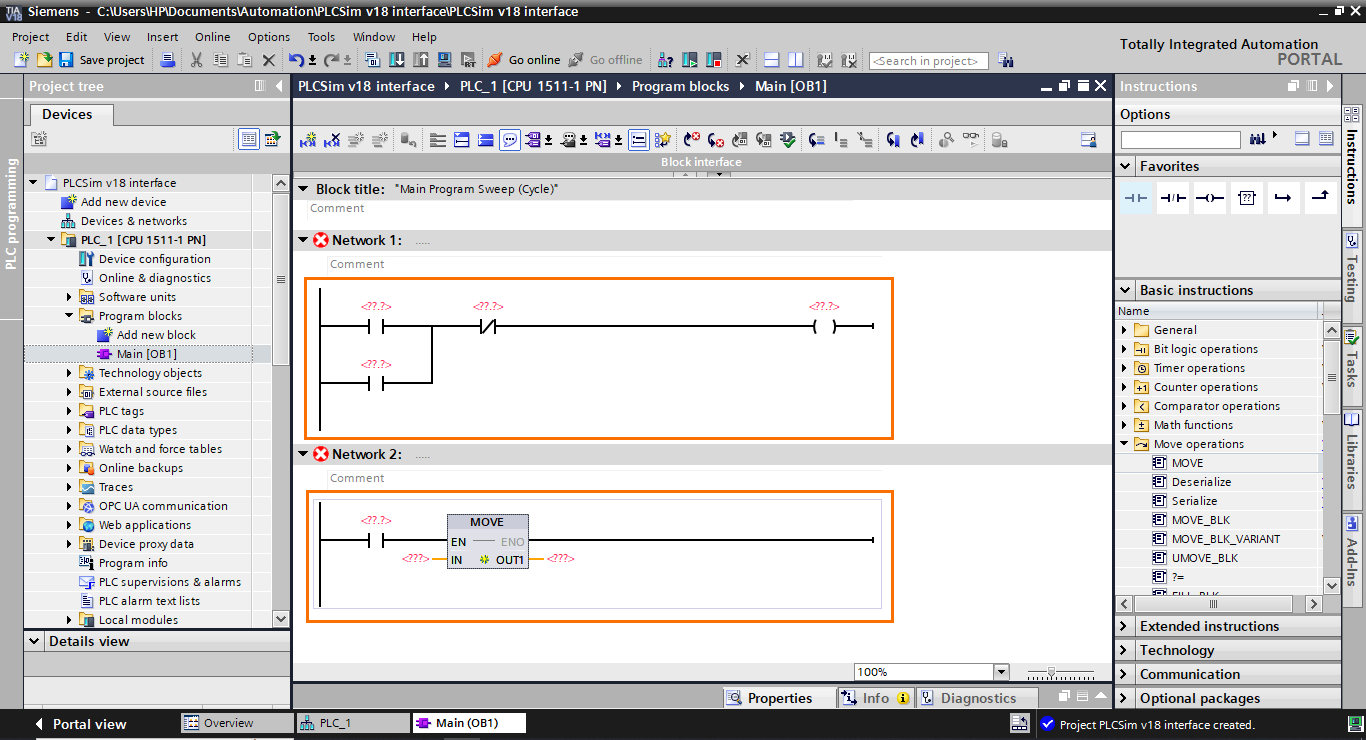Toggle details view in project tree toolbar
This screenshot has height=740, width=1366.
point(248,139)
